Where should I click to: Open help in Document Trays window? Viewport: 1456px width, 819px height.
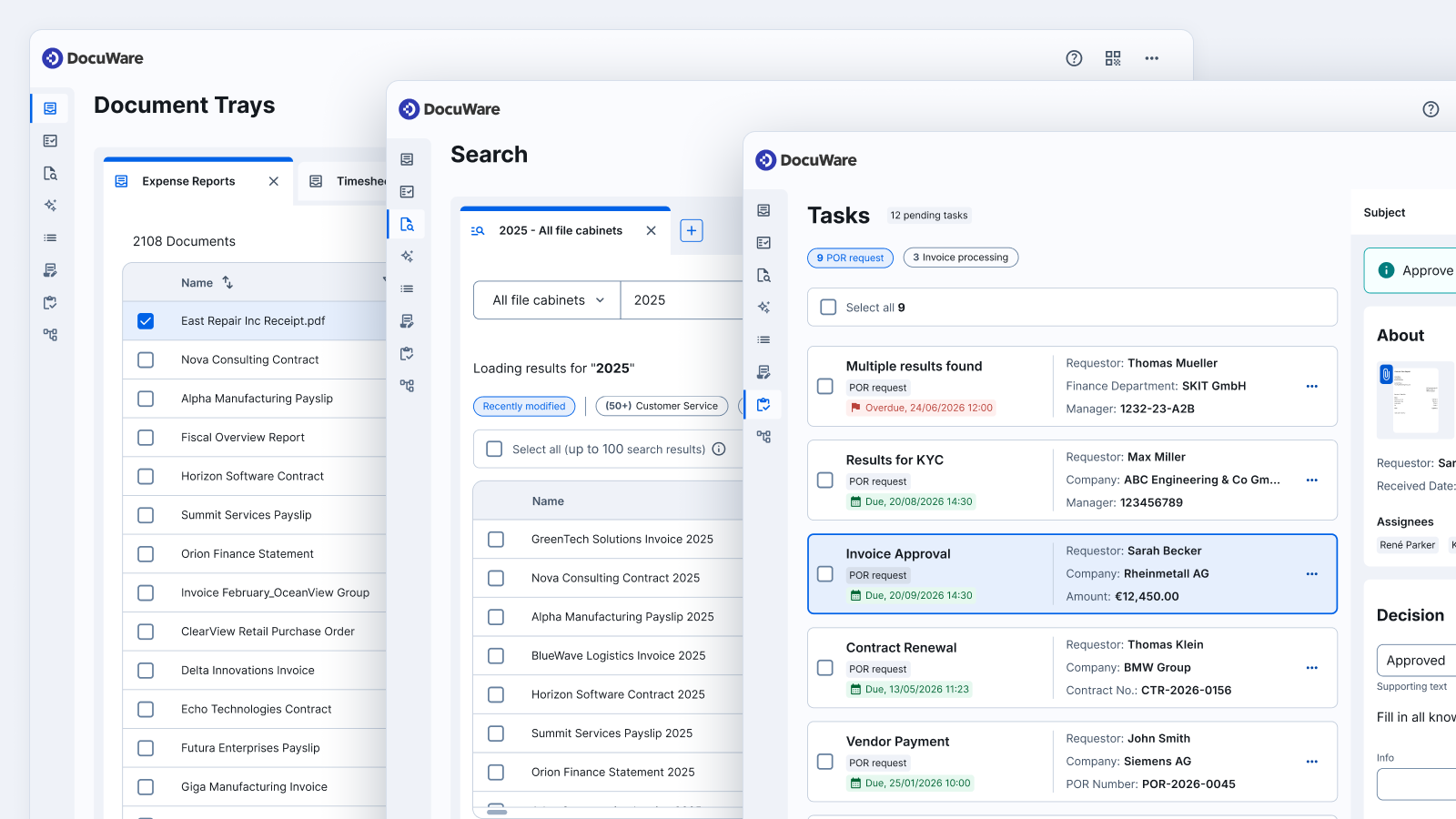tap(1074, 58)
